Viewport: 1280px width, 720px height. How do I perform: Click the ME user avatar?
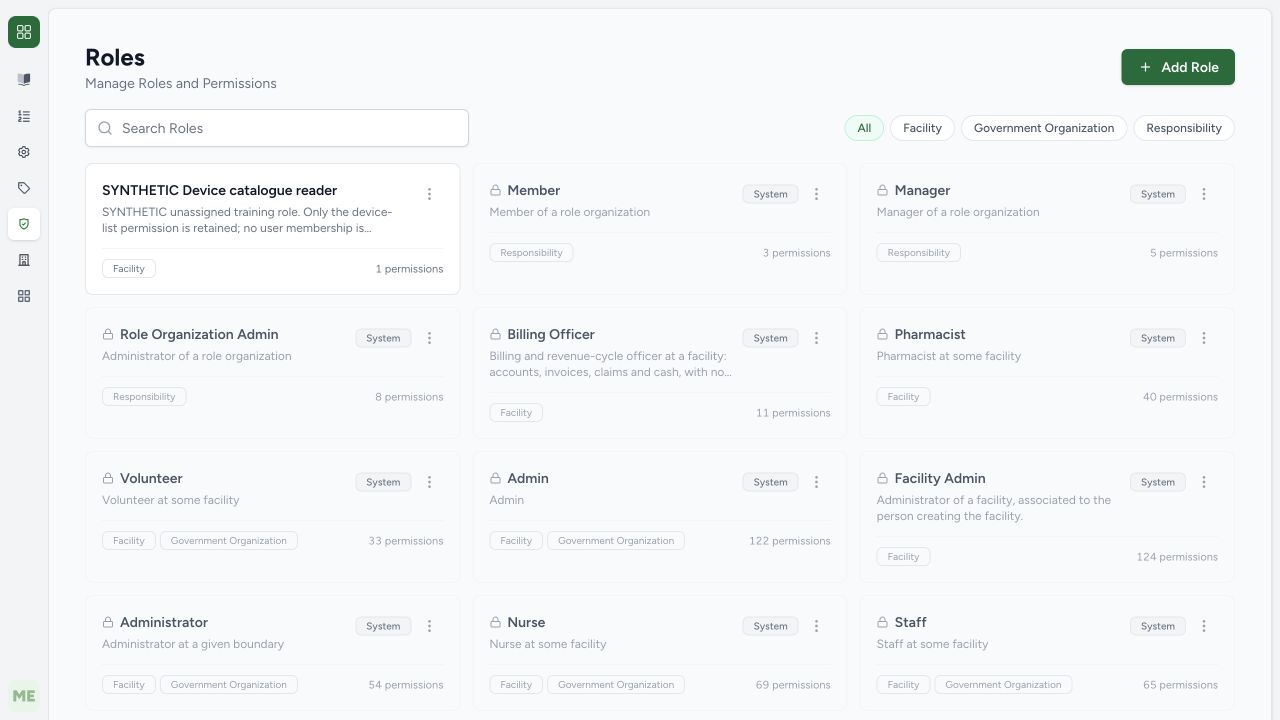[x=24, y=696]
